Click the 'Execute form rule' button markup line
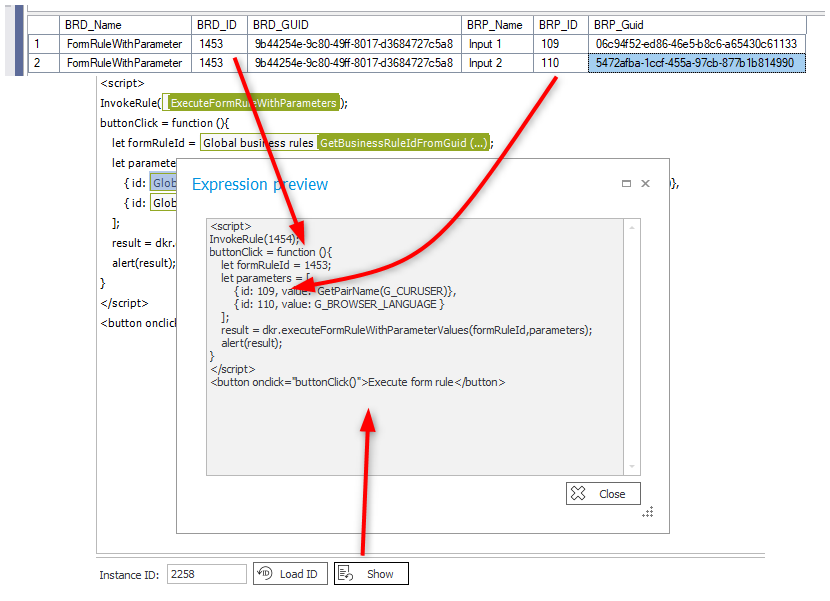The width and height of the screenshot is (830, 601). (358, 382)
